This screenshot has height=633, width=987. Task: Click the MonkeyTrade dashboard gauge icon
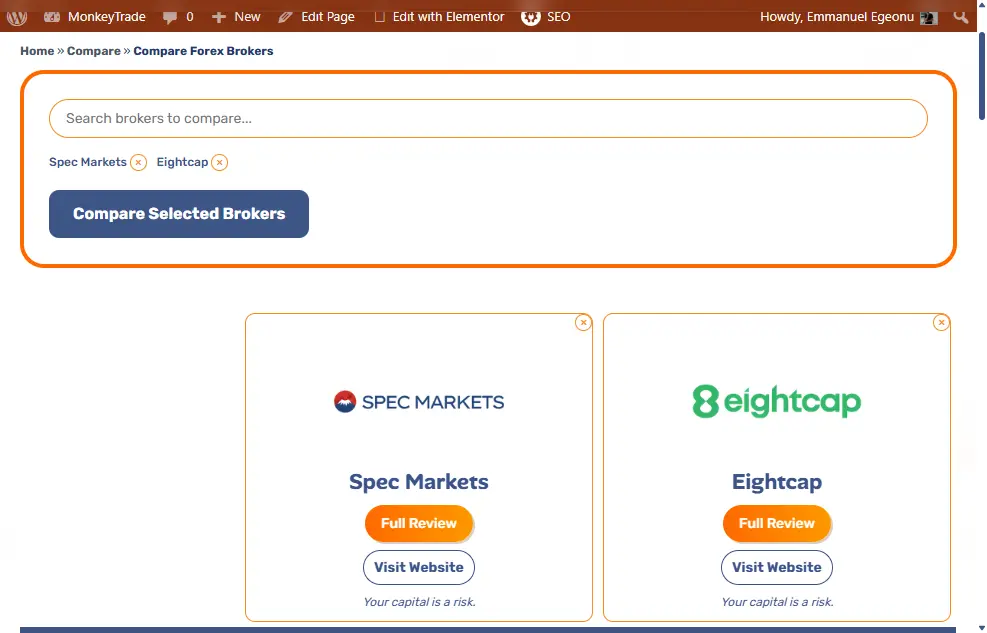coord(52,18)
